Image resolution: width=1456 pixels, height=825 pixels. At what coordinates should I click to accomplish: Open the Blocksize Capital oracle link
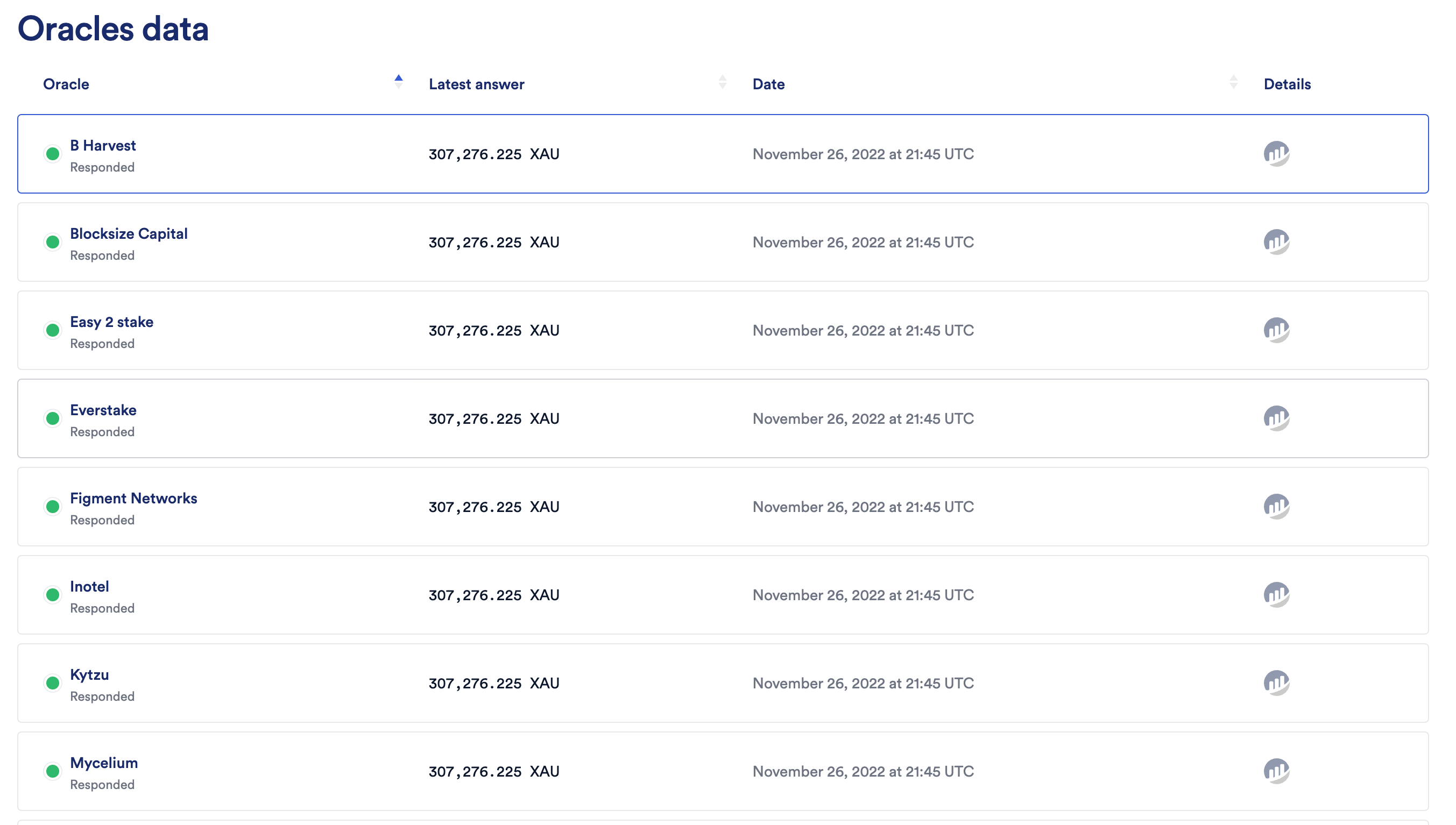point(129,233)
